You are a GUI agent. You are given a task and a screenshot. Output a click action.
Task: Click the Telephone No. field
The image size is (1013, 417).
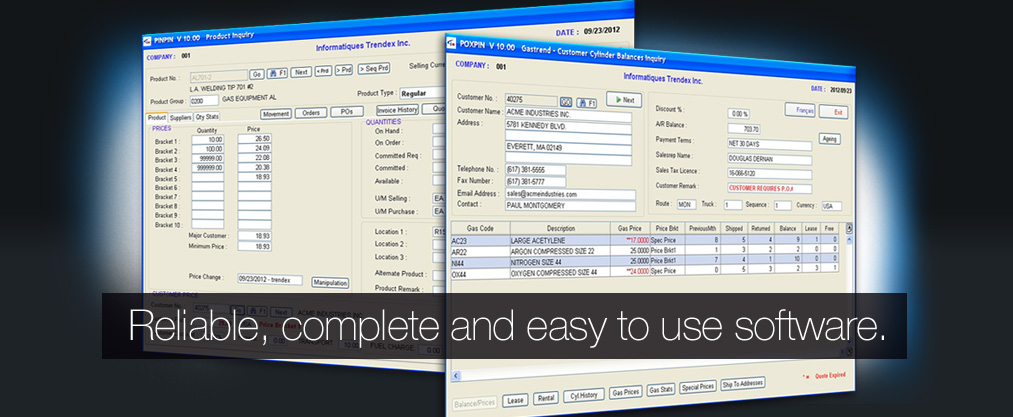pos(536,169)
